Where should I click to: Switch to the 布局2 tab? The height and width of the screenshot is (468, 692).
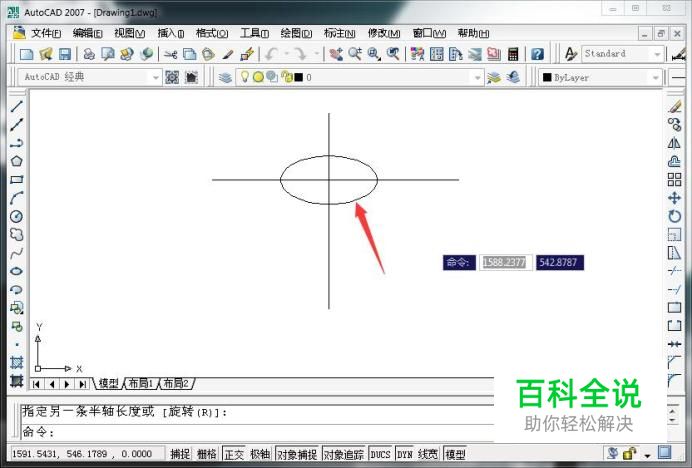(x=176, y=383)
